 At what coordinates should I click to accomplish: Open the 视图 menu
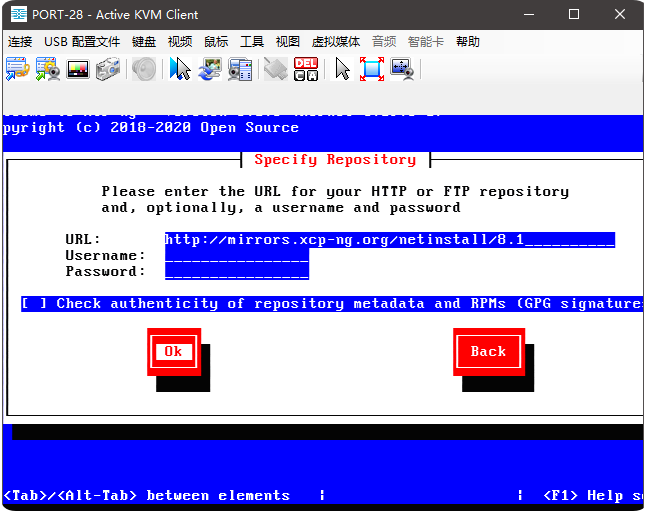[288, 42]
